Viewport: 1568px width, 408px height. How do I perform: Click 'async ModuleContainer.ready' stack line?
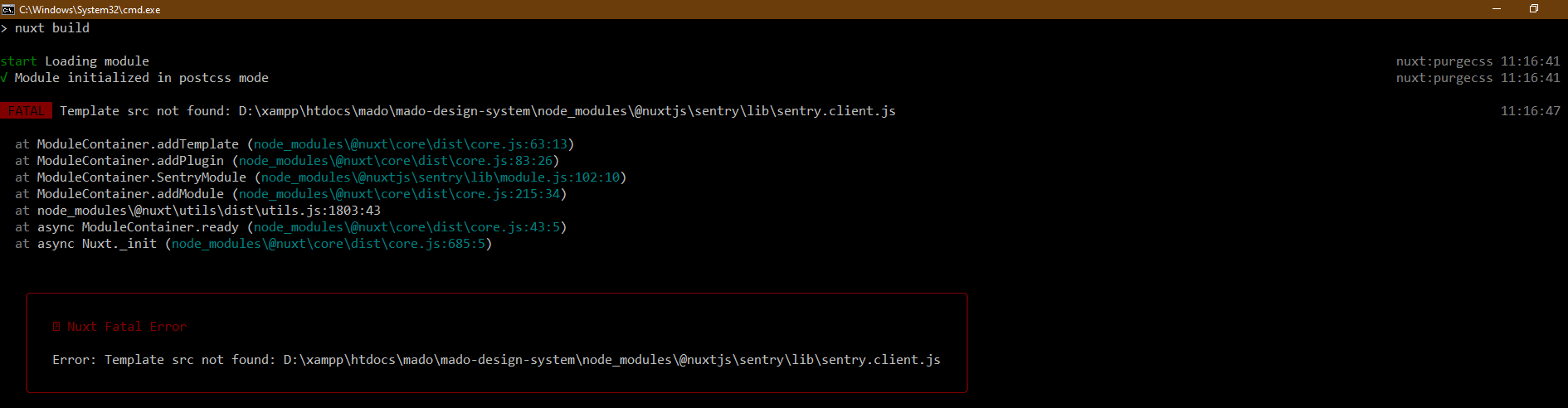tap(290, 227)
